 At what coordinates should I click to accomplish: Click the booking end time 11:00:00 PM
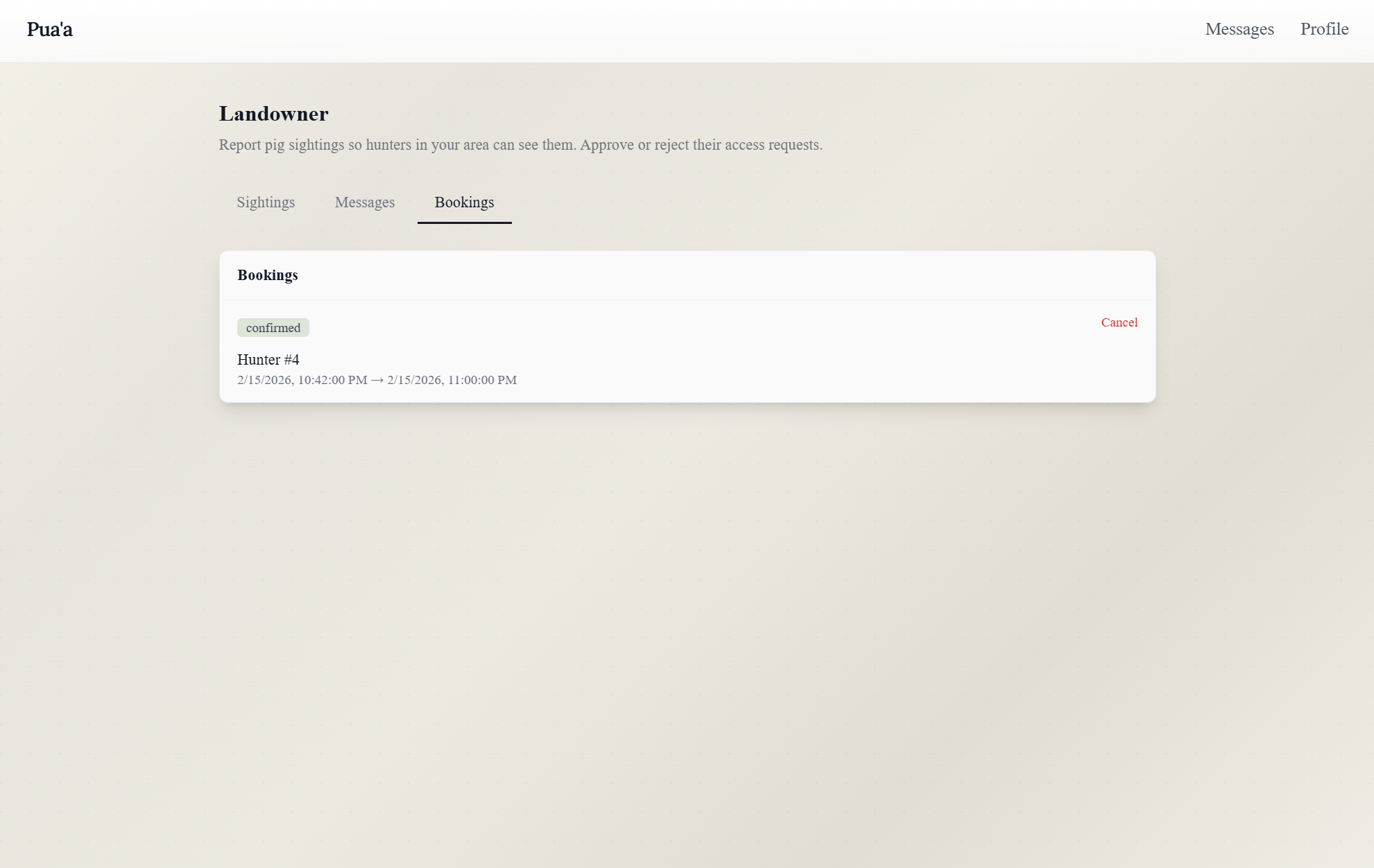[x=482, y=380]
